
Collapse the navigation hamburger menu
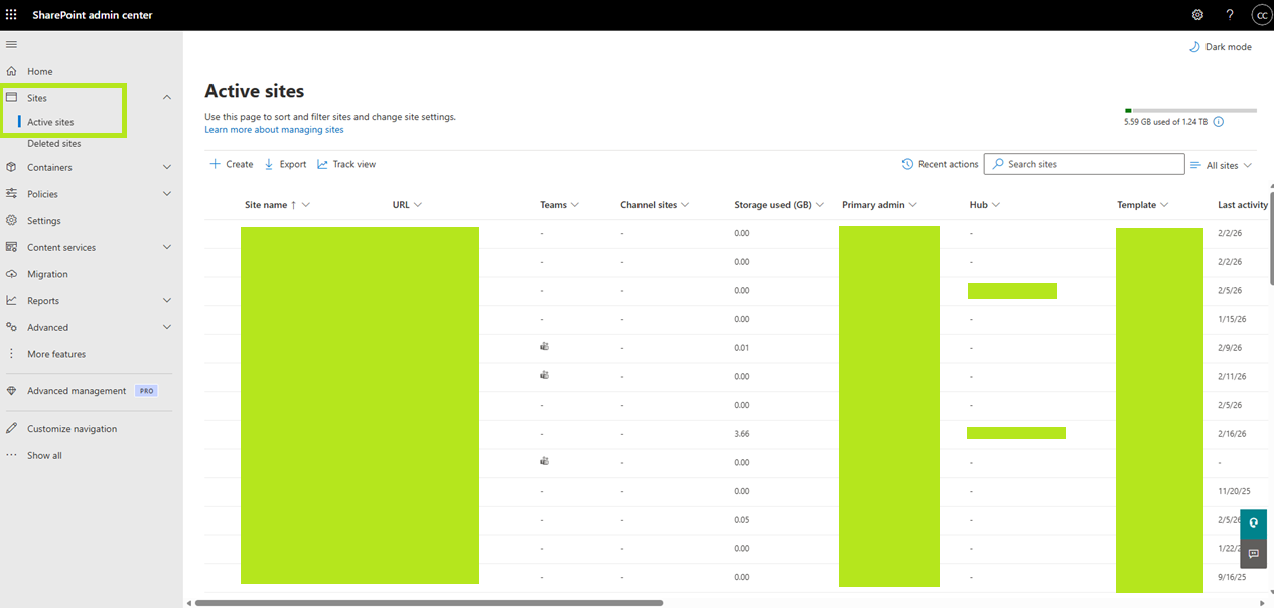point(12,45)
